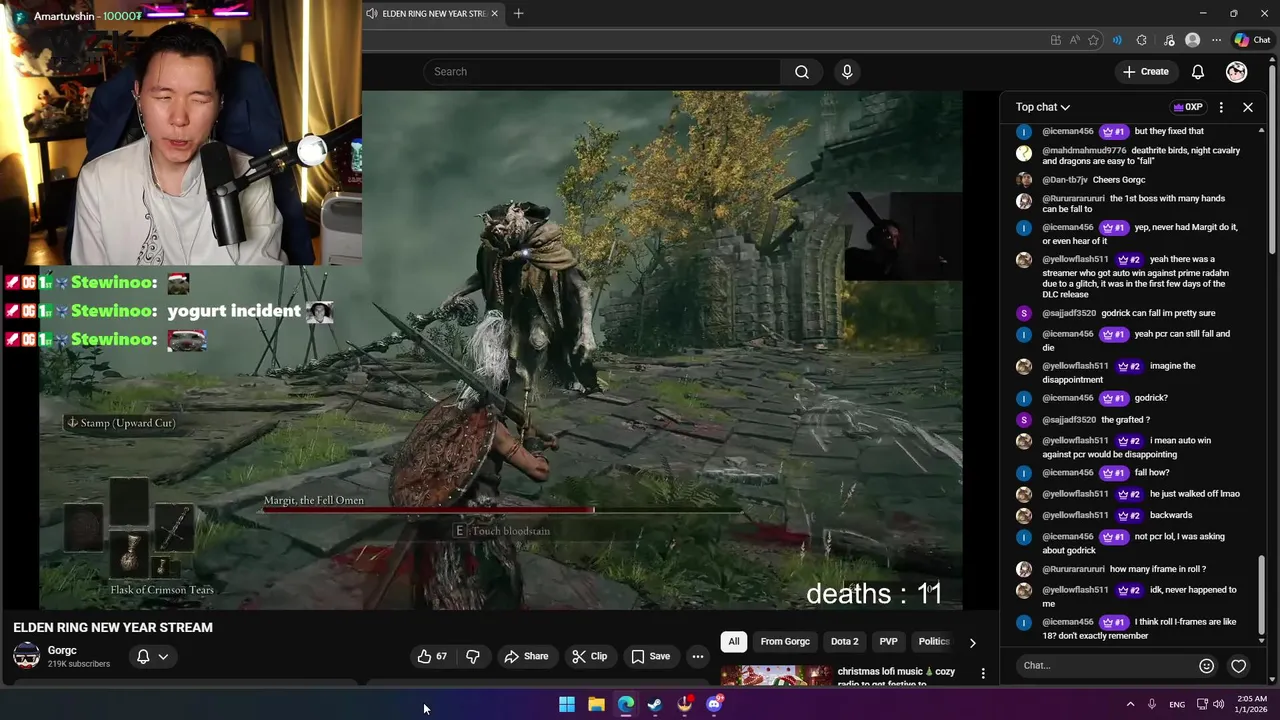The height and width of the screenshot is (720, 1280).
Task: Send a heart reaction in chat
Action: 1239,666
